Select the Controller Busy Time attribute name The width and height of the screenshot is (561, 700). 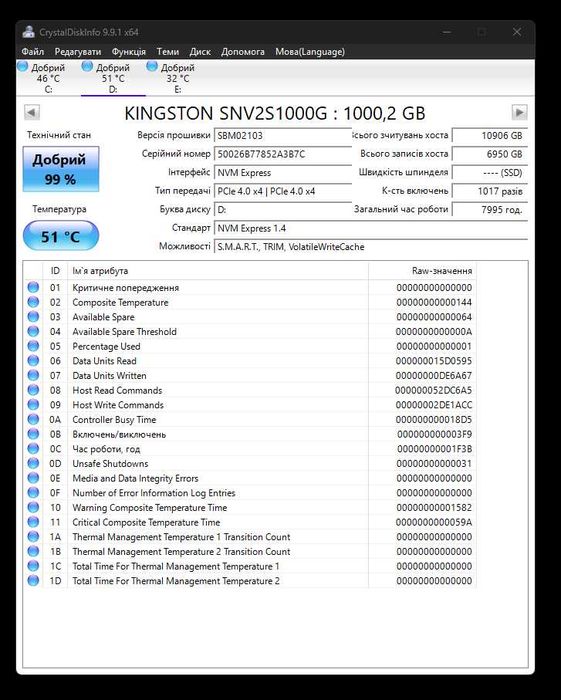pos(114,420)
